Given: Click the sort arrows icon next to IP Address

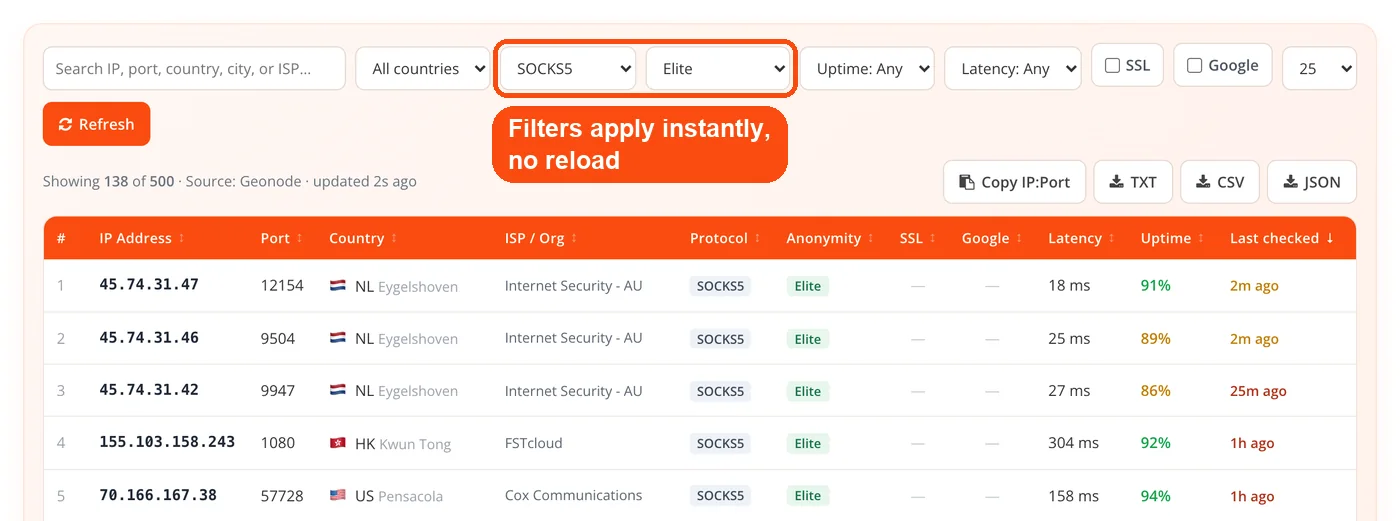Looking at the screenshot, I should 182,239.
